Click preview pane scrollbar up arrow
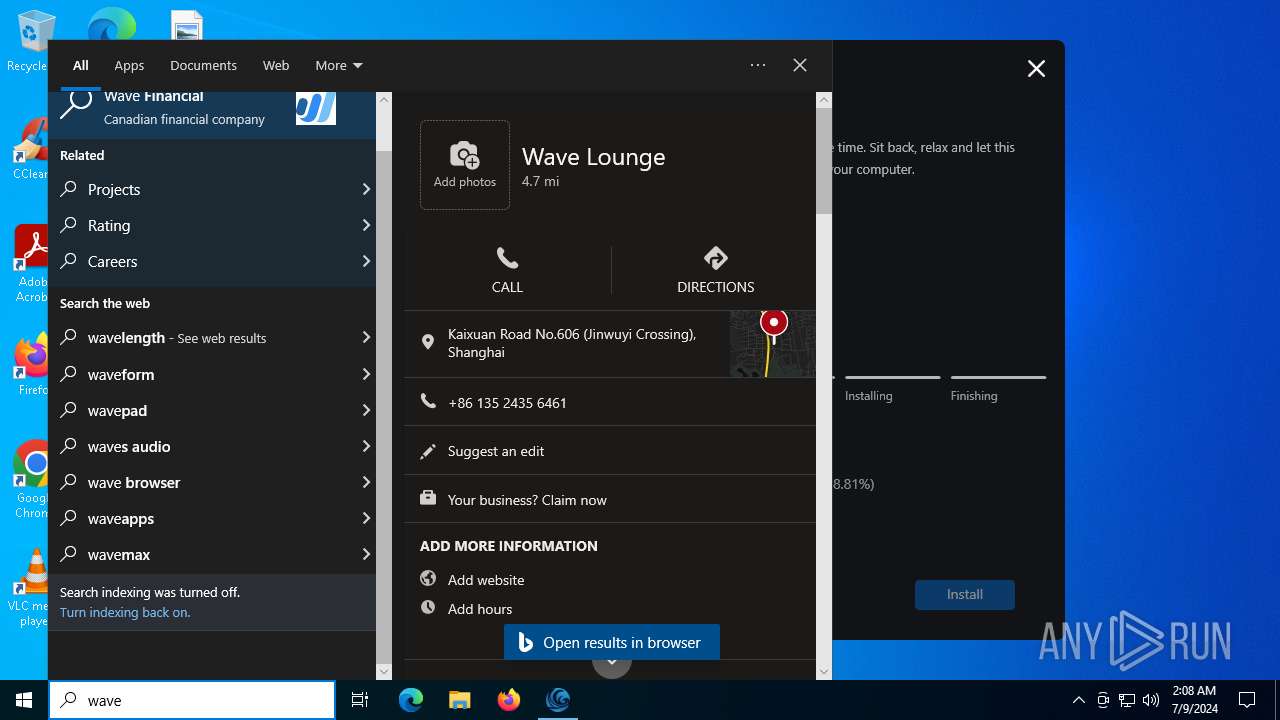The width and height of the screenshot is (1280, 720). [824, 100]
